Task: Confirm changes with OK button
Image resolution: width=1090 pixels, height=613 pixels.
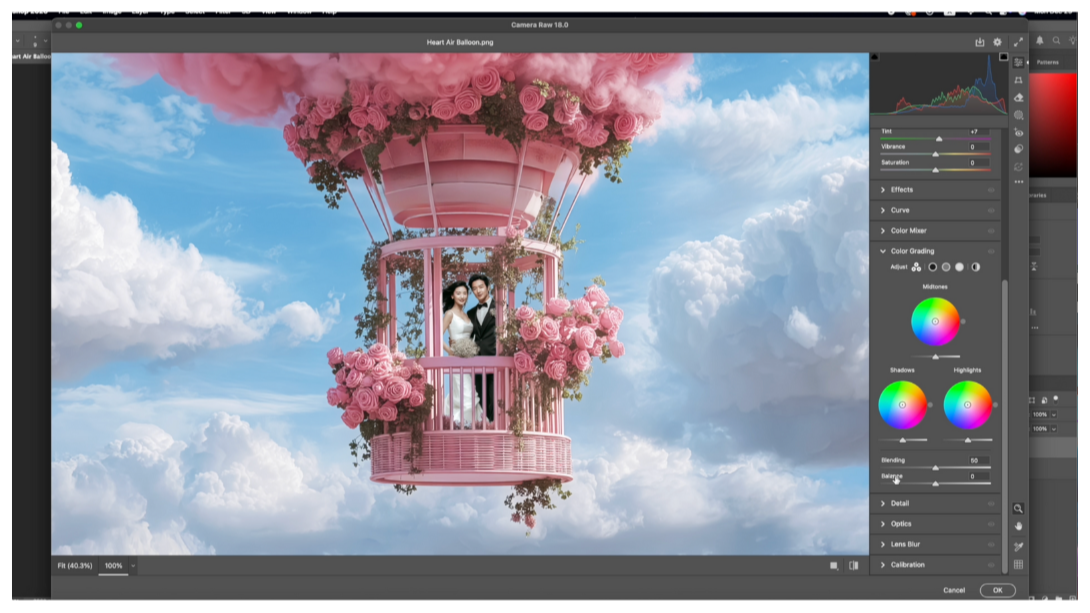Action: click(x=998, y=590)
